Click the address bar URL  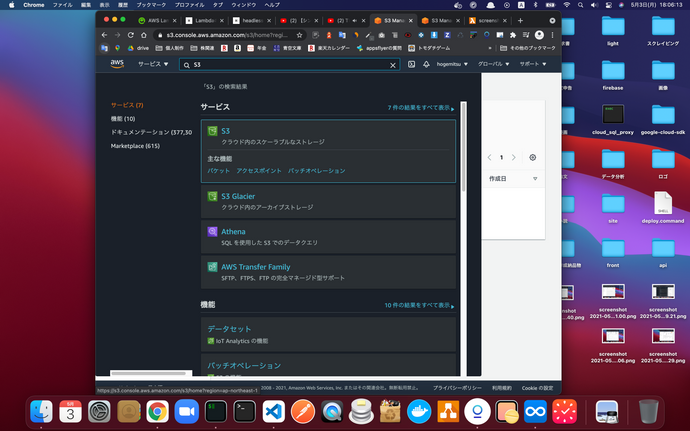click(x=227, y=35)
